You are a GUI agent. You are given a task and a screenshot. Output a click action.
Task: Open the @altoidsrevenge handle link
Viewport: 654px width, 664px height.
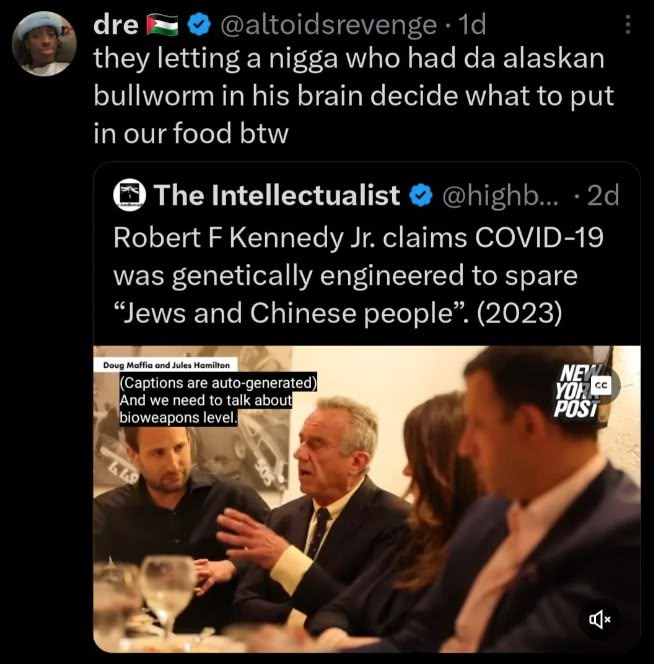point(328,25)
